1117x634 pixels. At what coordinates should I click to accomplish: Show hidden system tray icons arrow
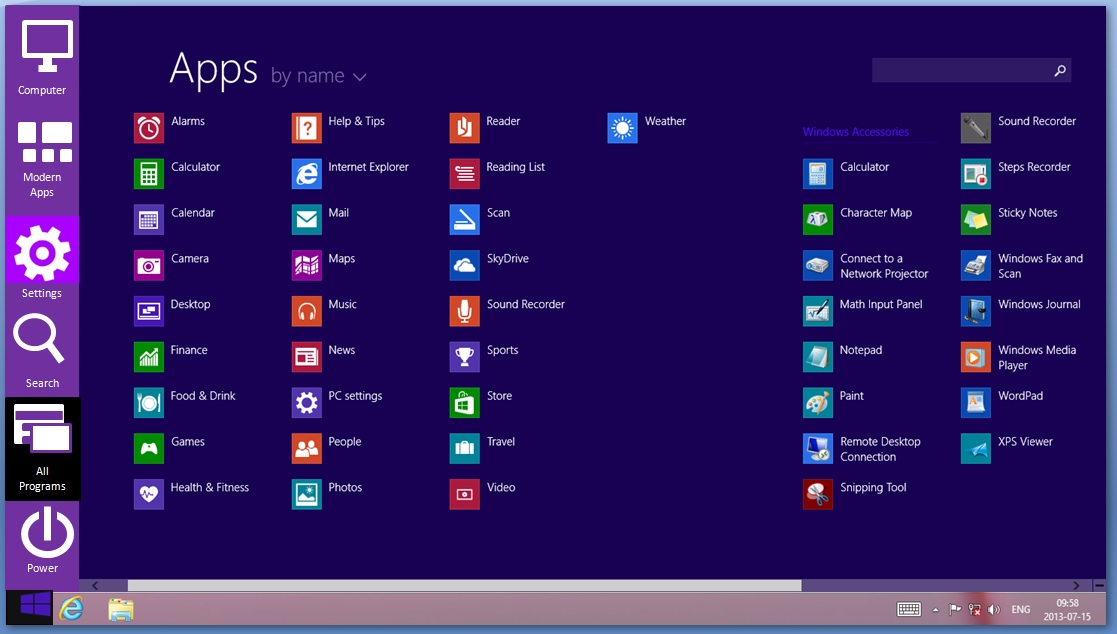tap(936, 609)
